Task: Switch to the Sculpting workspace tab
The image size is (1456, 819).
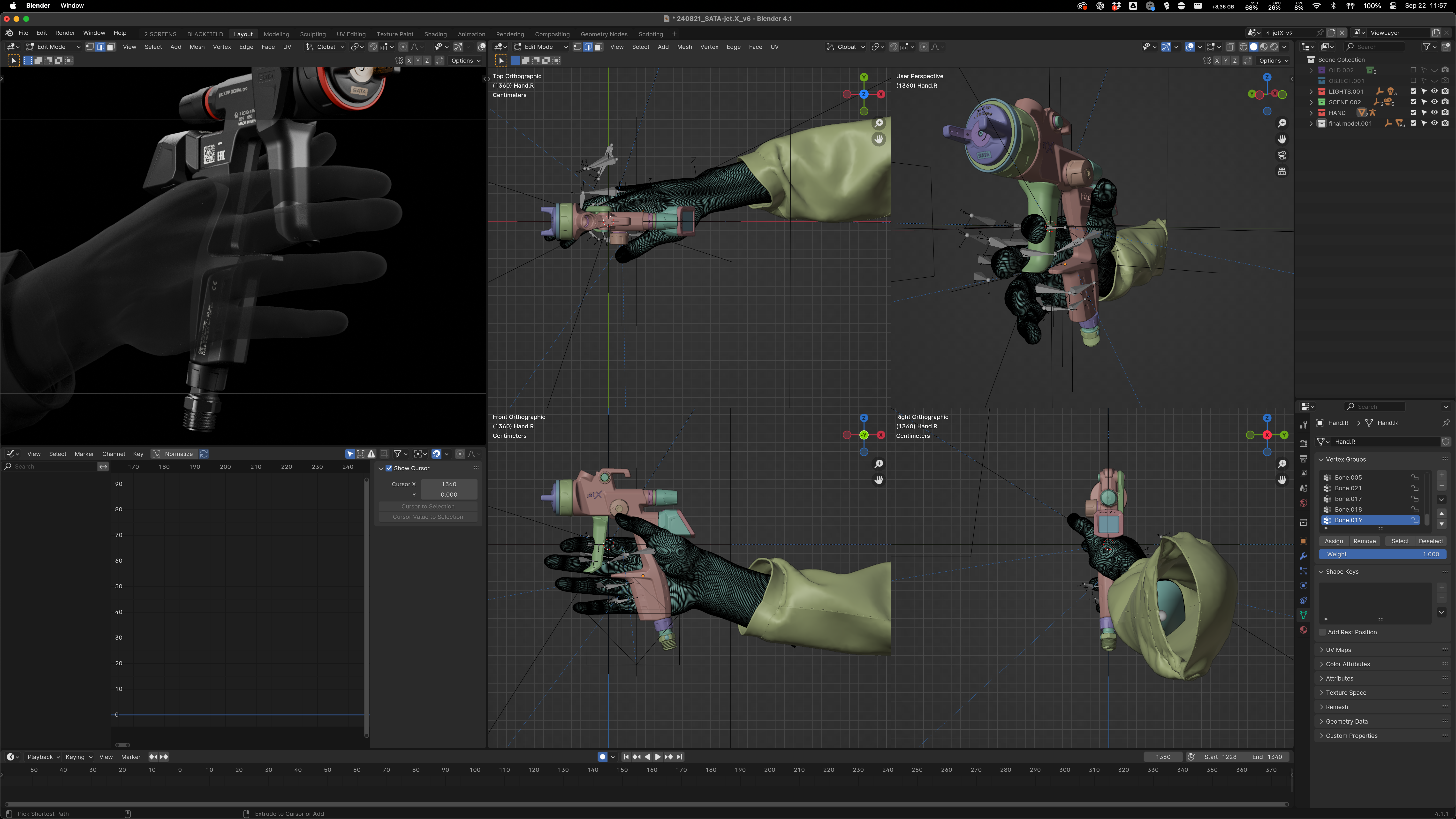Action: click(x=312, y=34)
